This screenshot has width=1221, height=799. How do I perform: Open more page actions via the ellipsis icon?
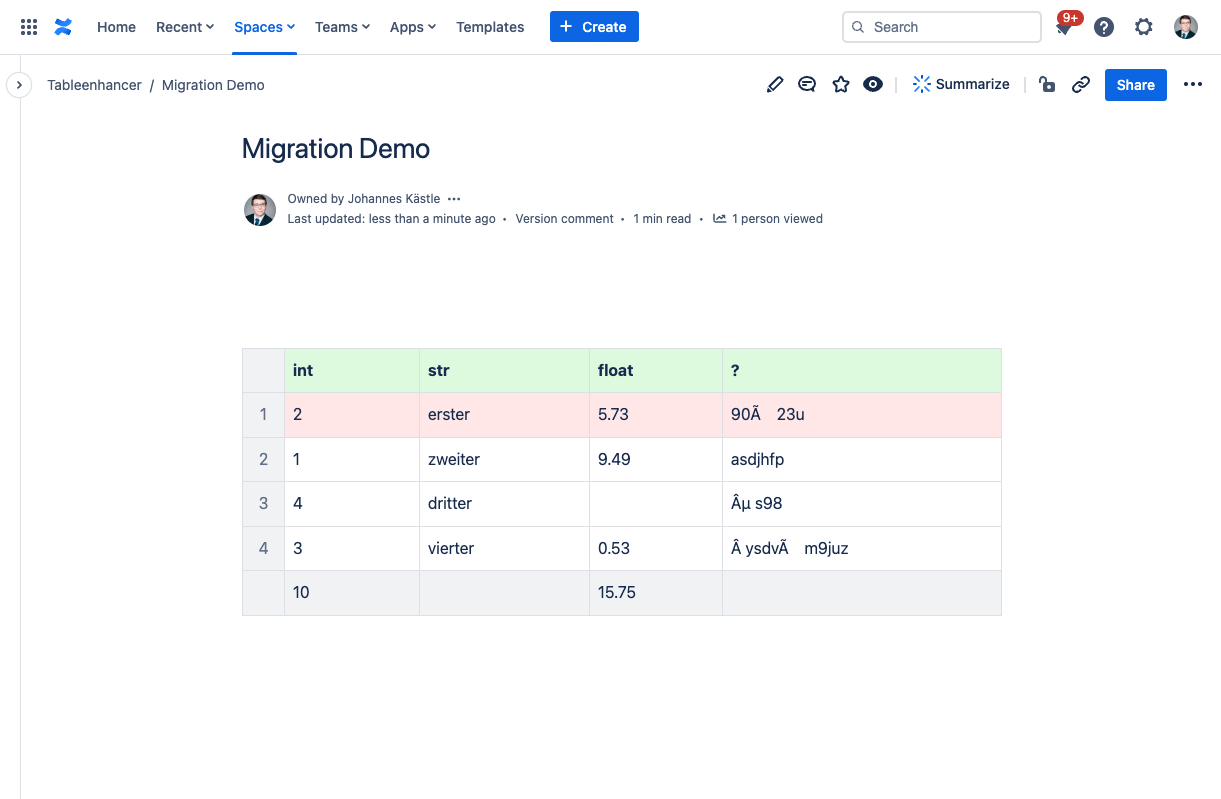pos(1193,84)
